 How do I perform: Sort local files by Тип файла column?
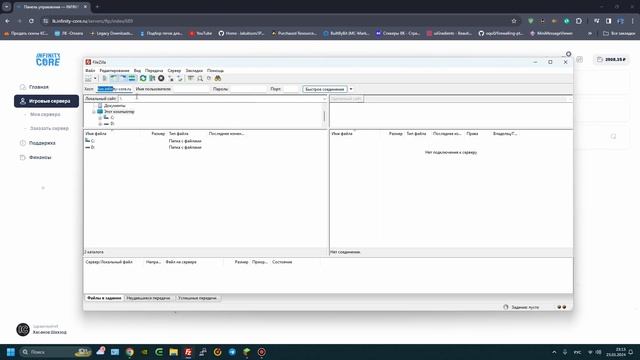[x=179, y=133]
